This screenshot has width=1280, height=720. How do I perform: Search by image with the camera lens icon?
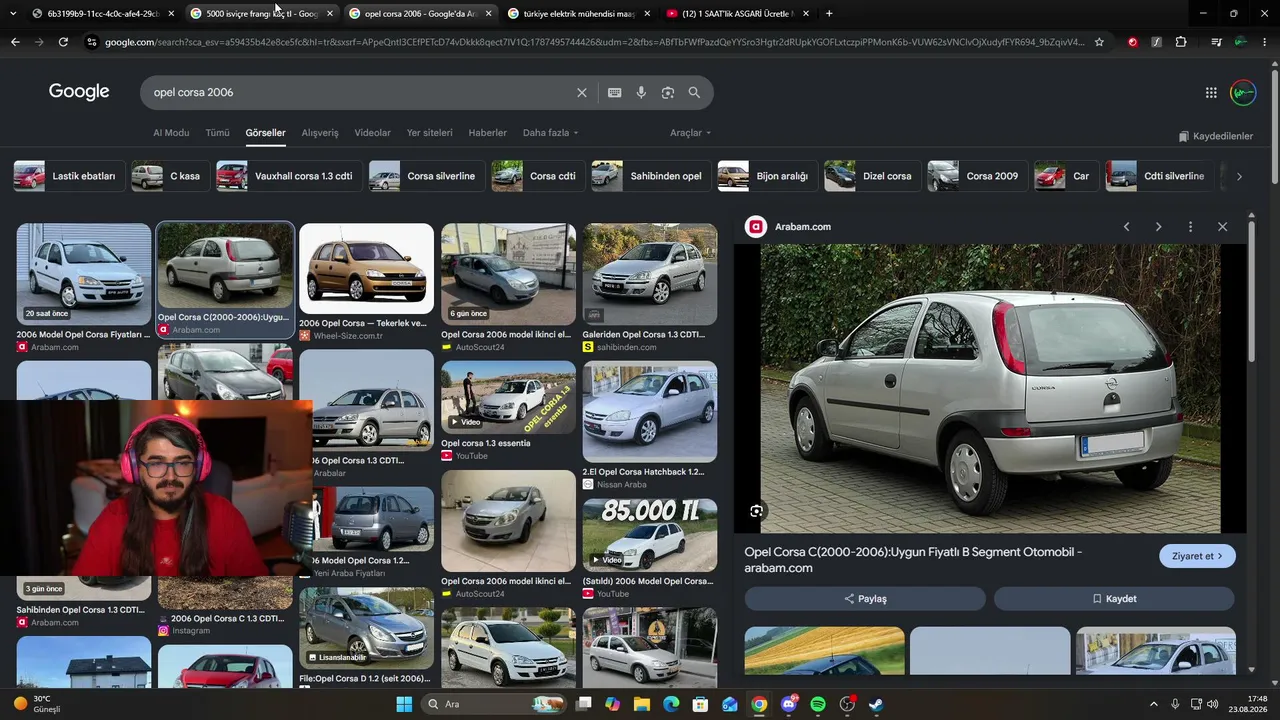pos(667,92)
